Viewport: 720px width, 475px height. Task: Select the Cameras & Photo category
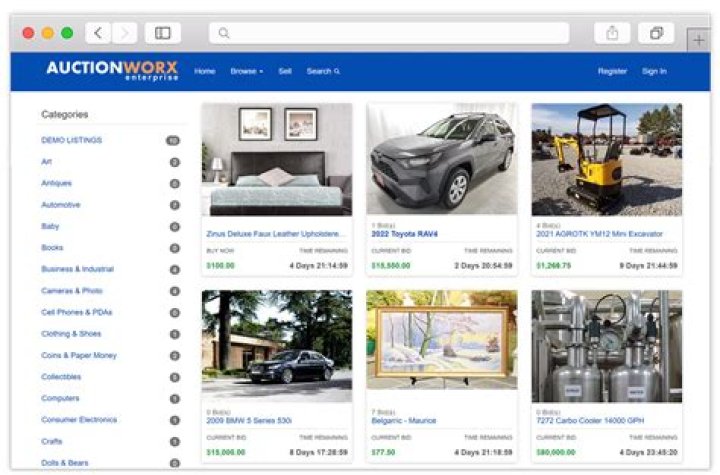pyautogui.click(x=71, y=291)
